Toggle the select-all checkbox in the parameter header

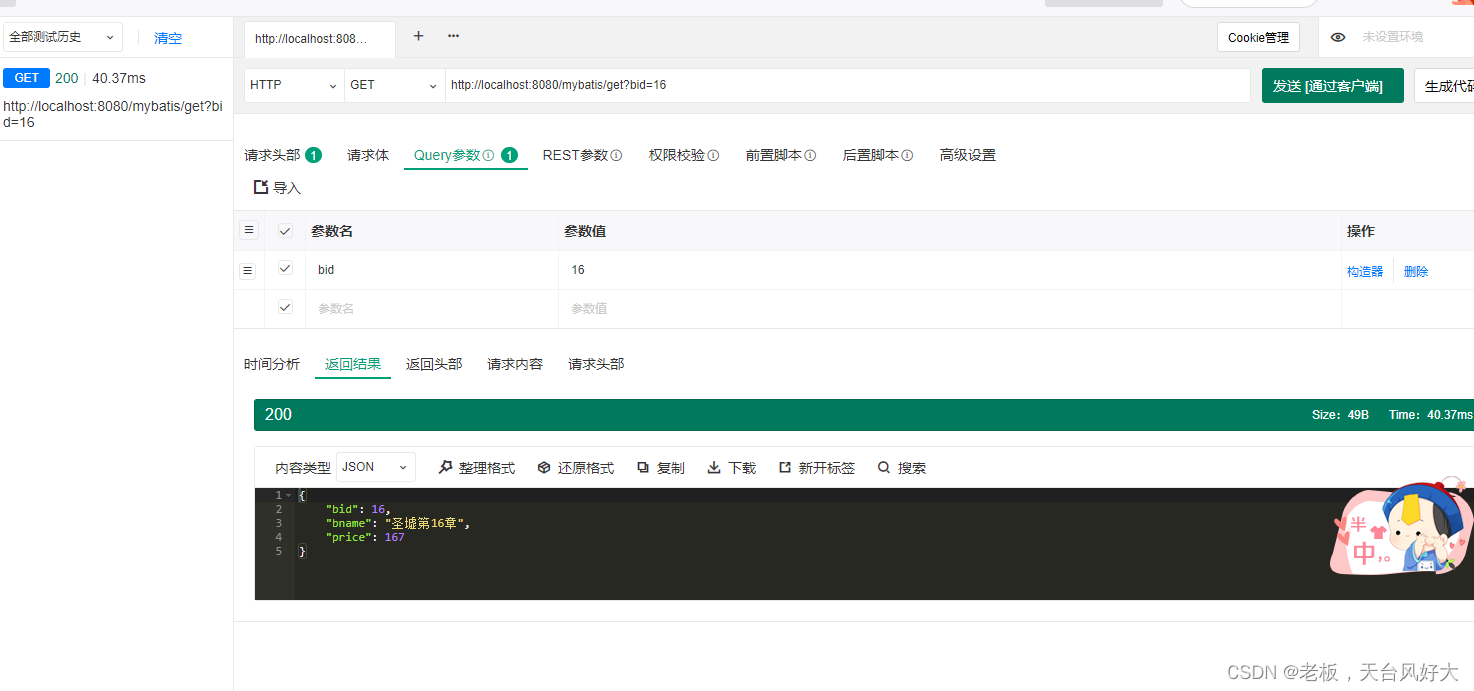click(x=285, y=231)
